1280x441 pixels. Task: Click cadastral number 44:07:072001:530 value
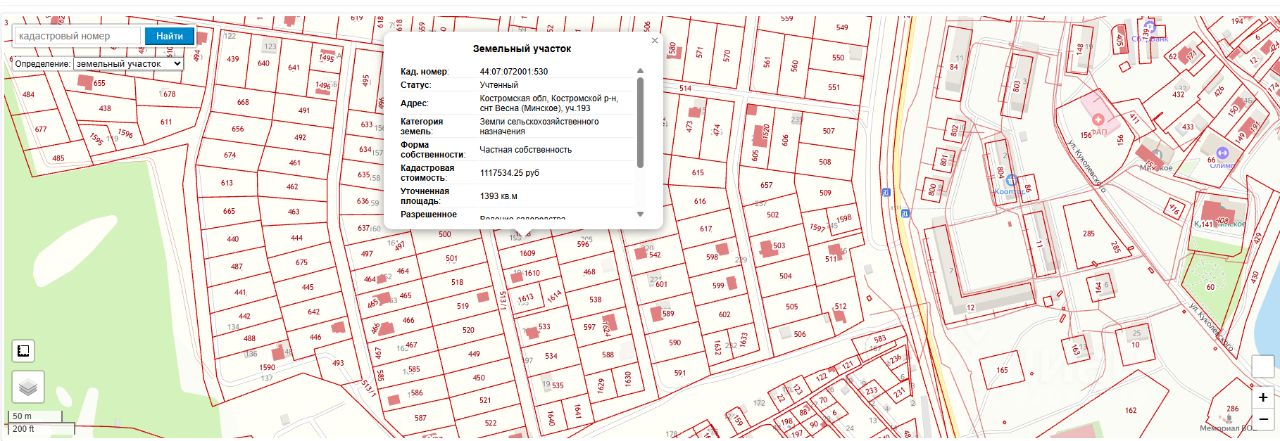[514, 72]
